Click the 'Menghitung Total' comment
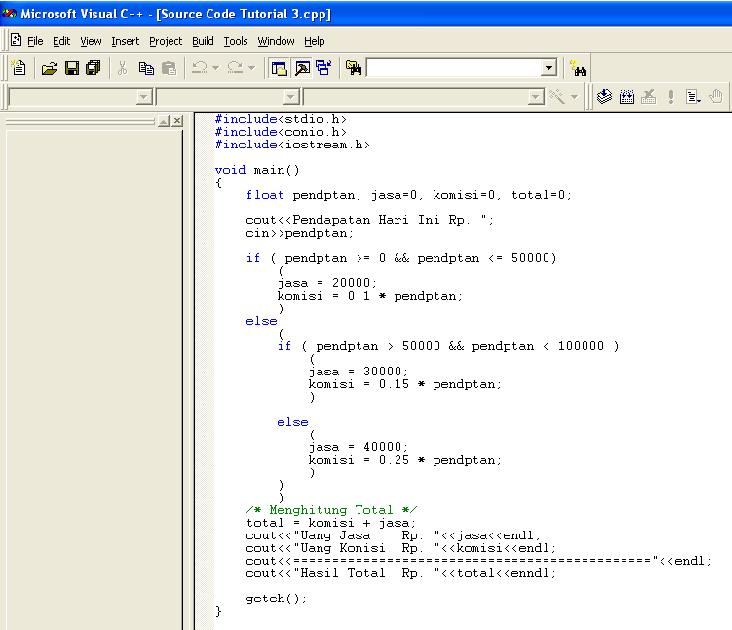 tap(331, 510)
